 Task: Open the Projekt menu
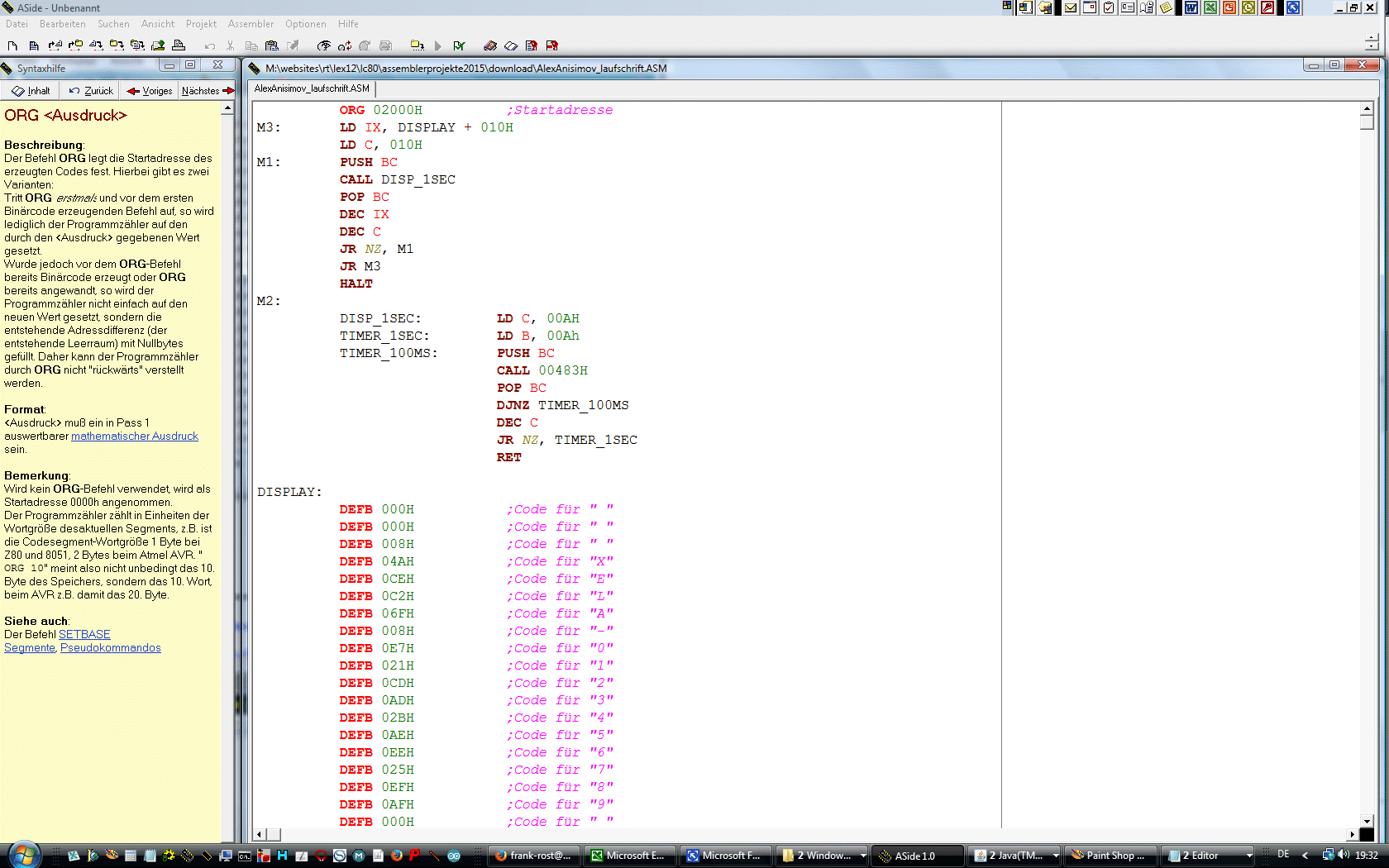201,24
